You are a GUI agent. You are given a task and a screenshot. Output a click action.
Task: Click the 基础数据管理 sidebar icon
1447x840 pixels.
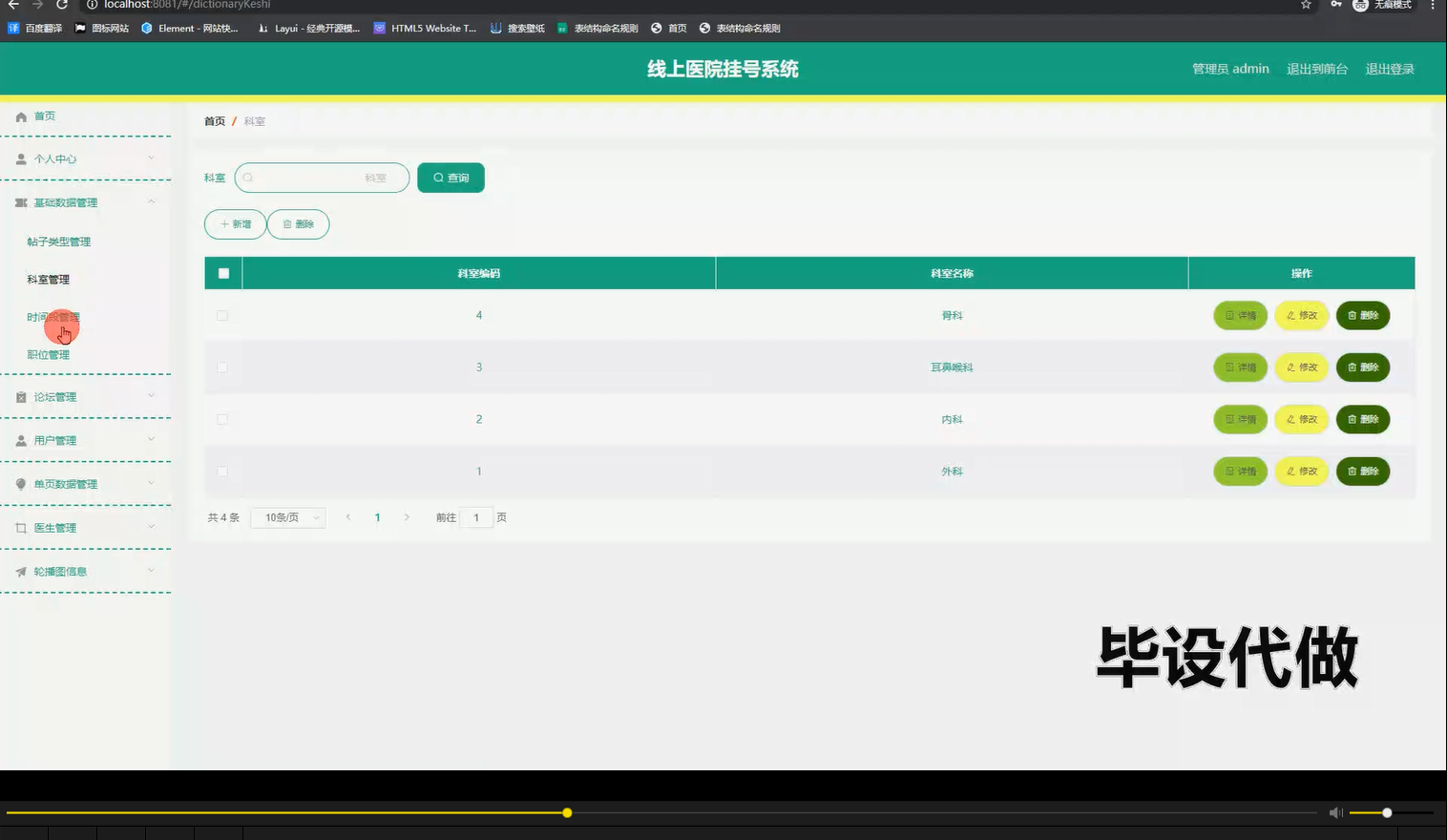21,203
